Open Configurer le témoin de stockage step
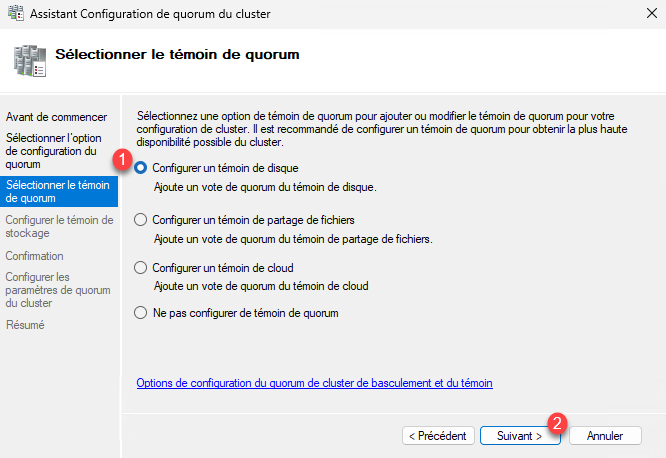666x458 pixels. click(x=59, y=226)
